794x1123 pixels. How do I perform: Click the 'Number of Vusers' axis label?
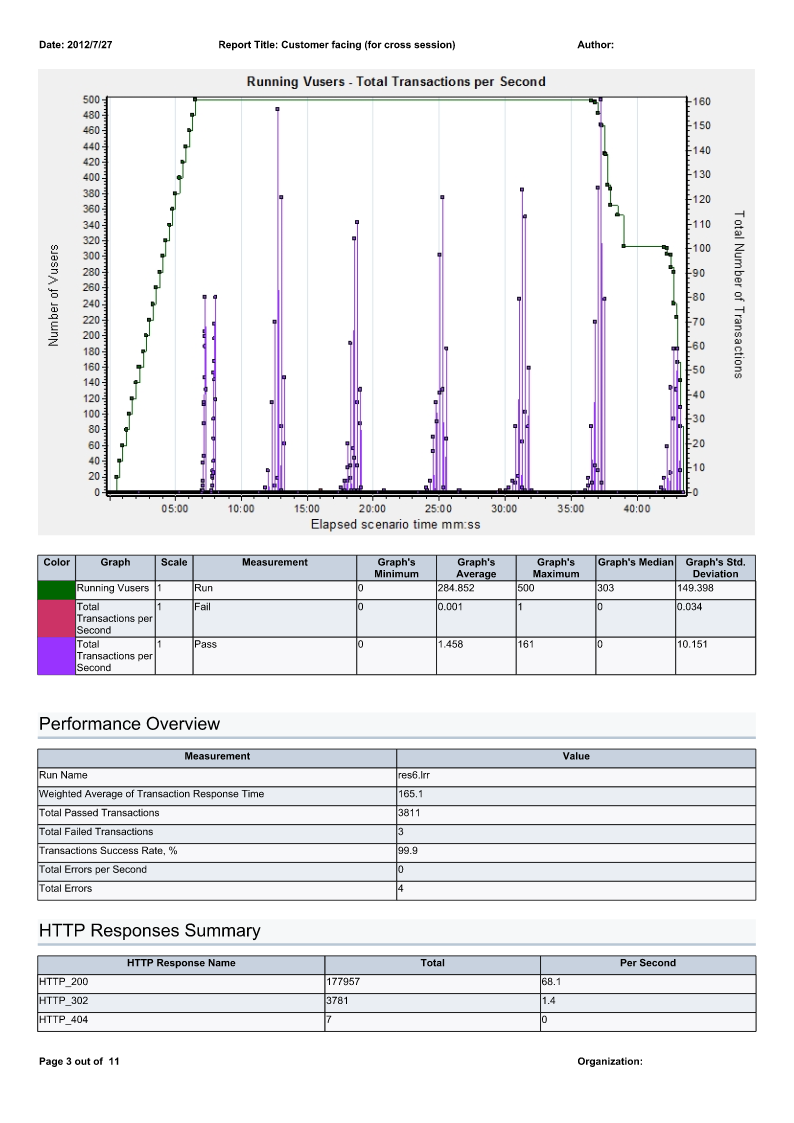click(x=54, y=296)
